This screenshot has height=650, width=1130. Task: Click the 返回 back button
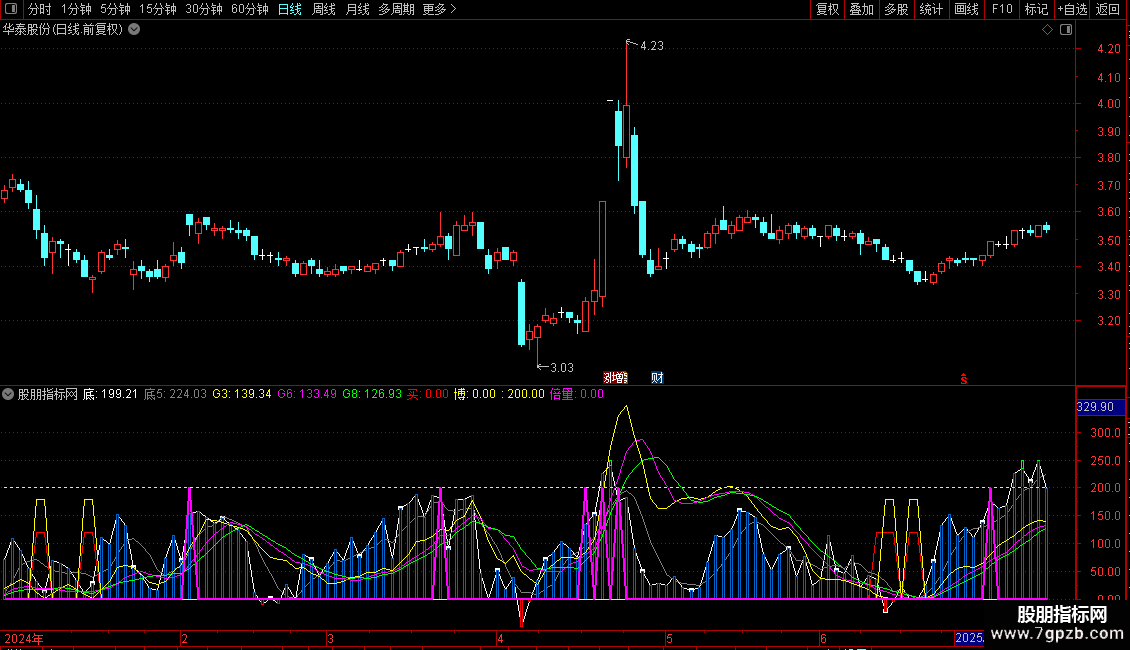[1108, 9]
